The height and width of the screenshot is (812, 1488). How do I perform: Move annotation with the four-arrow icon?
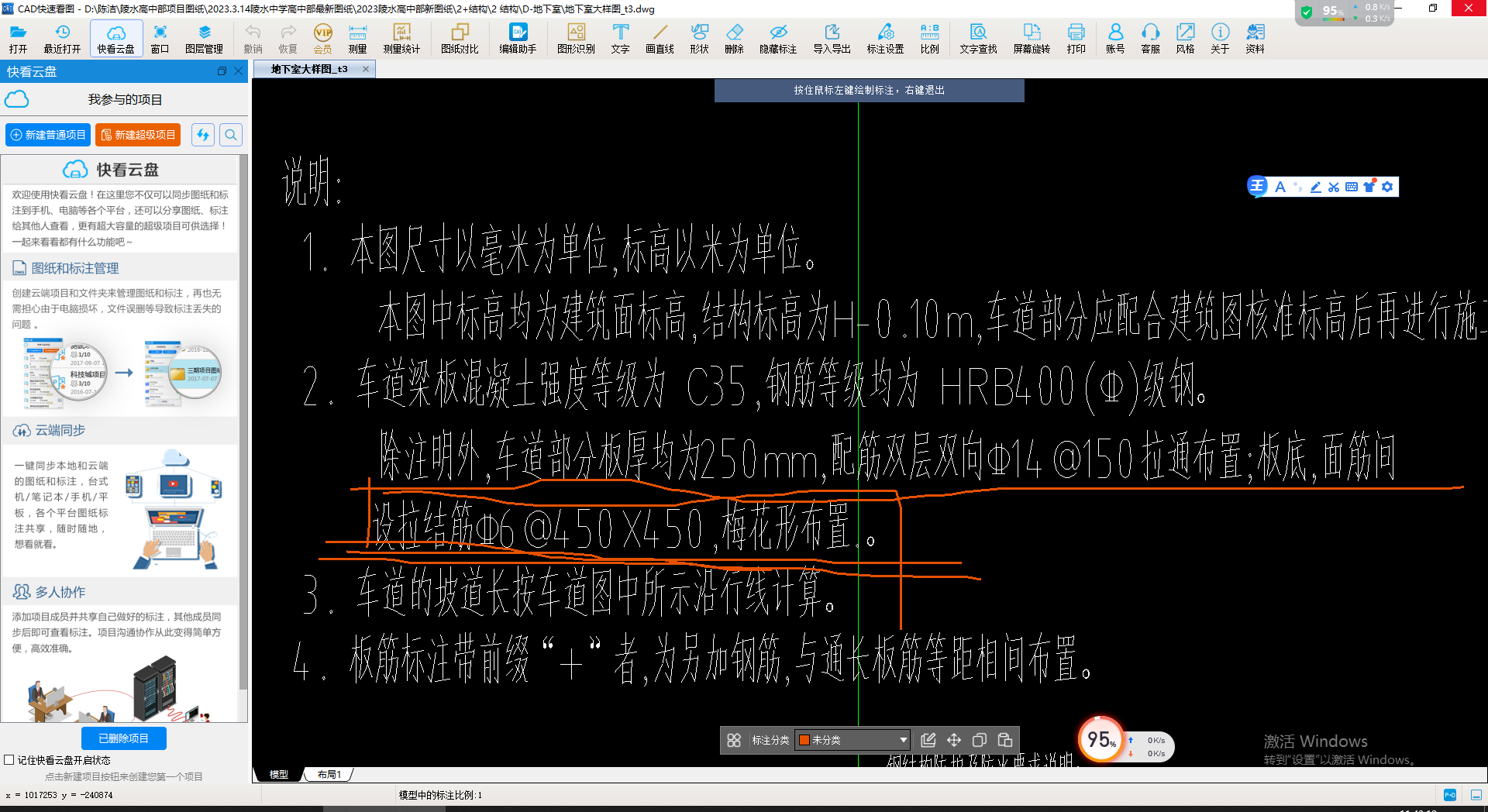pyautogui.click(x=954, y=740)
